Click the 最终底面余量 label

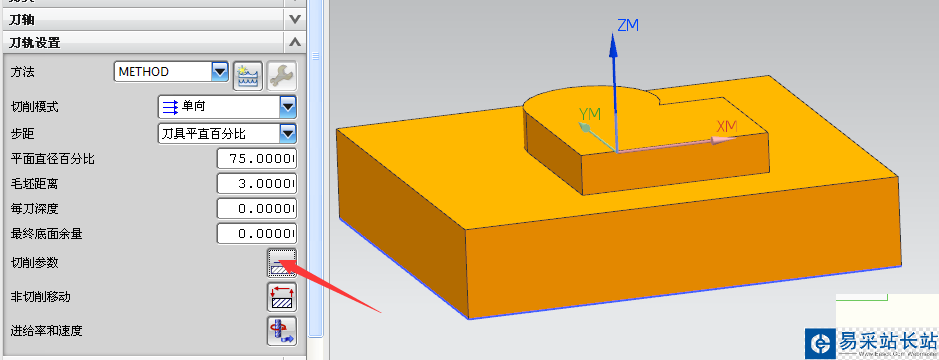47,234
